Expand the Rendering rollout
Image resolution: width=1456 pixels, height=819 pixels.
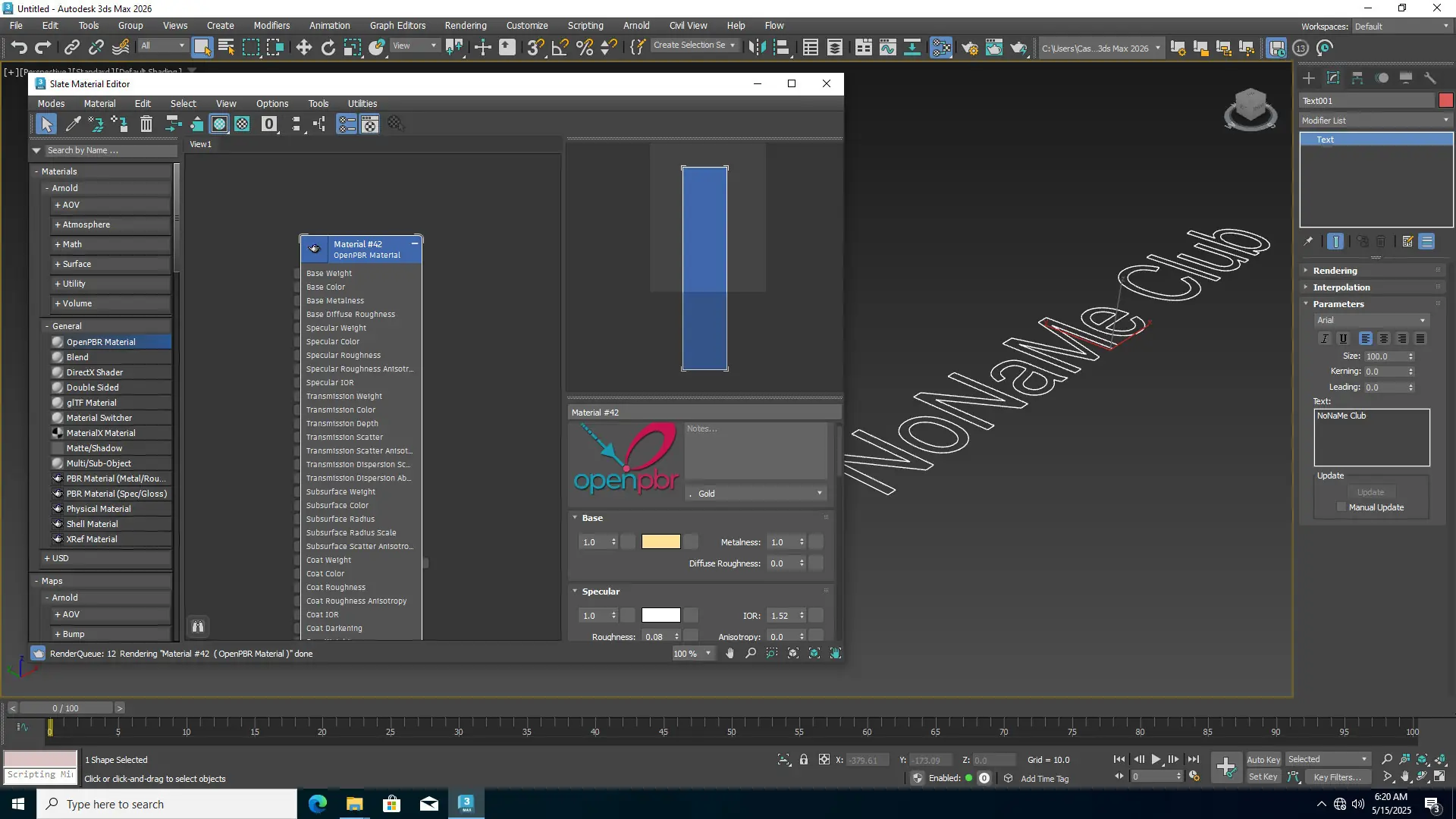coord(1335,271)
